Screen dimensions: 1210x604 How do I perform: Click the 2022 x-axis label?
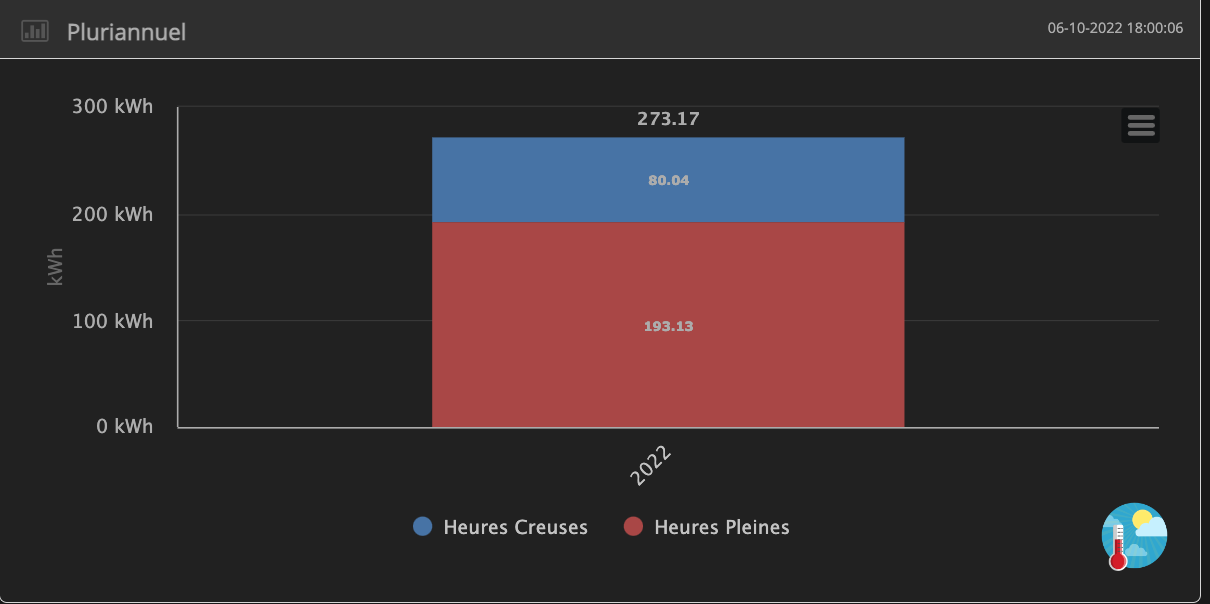click(650, 466)
